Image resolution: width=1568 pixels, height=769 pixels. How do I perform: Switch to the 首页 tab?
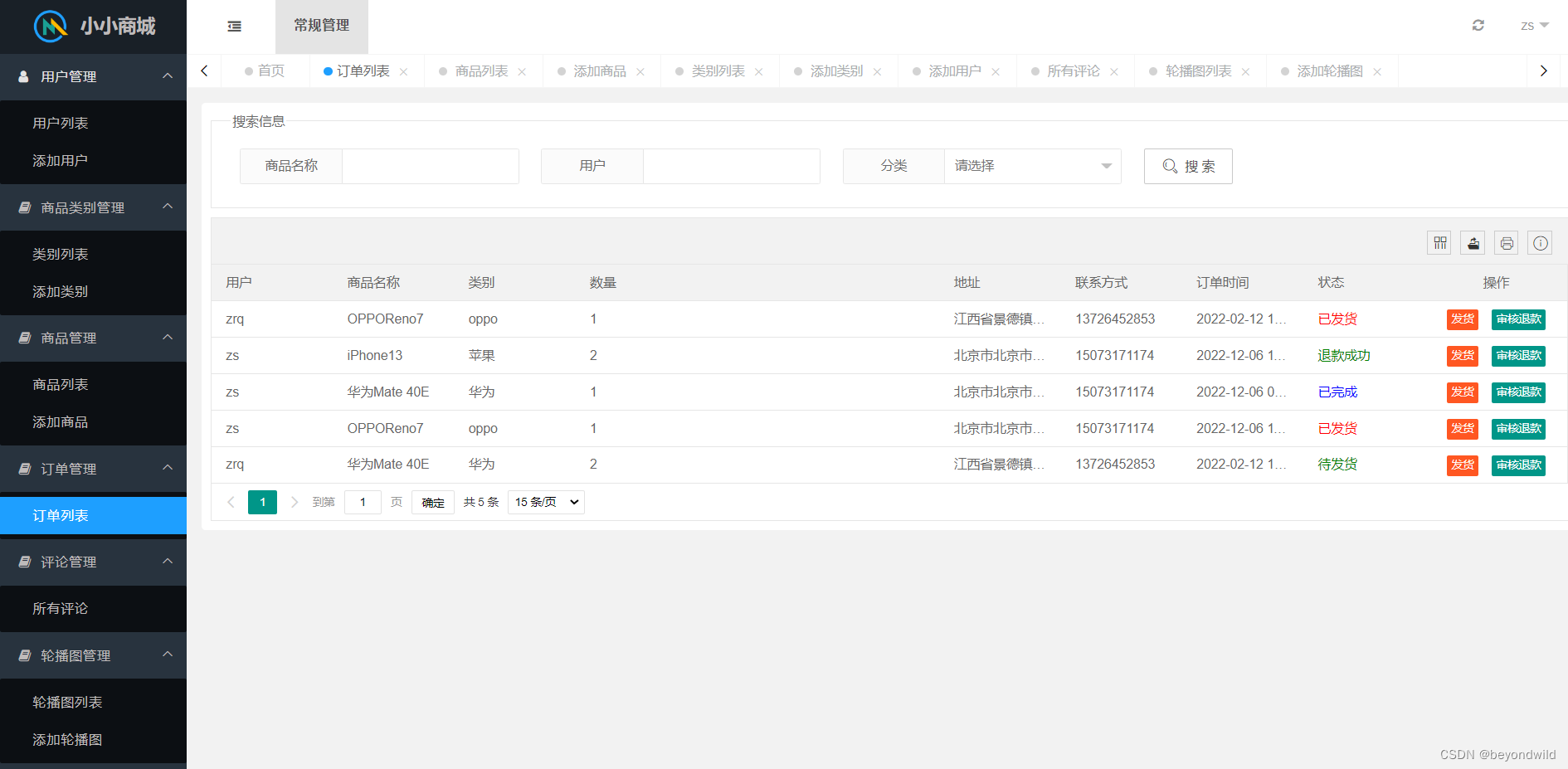coord(265,71)
